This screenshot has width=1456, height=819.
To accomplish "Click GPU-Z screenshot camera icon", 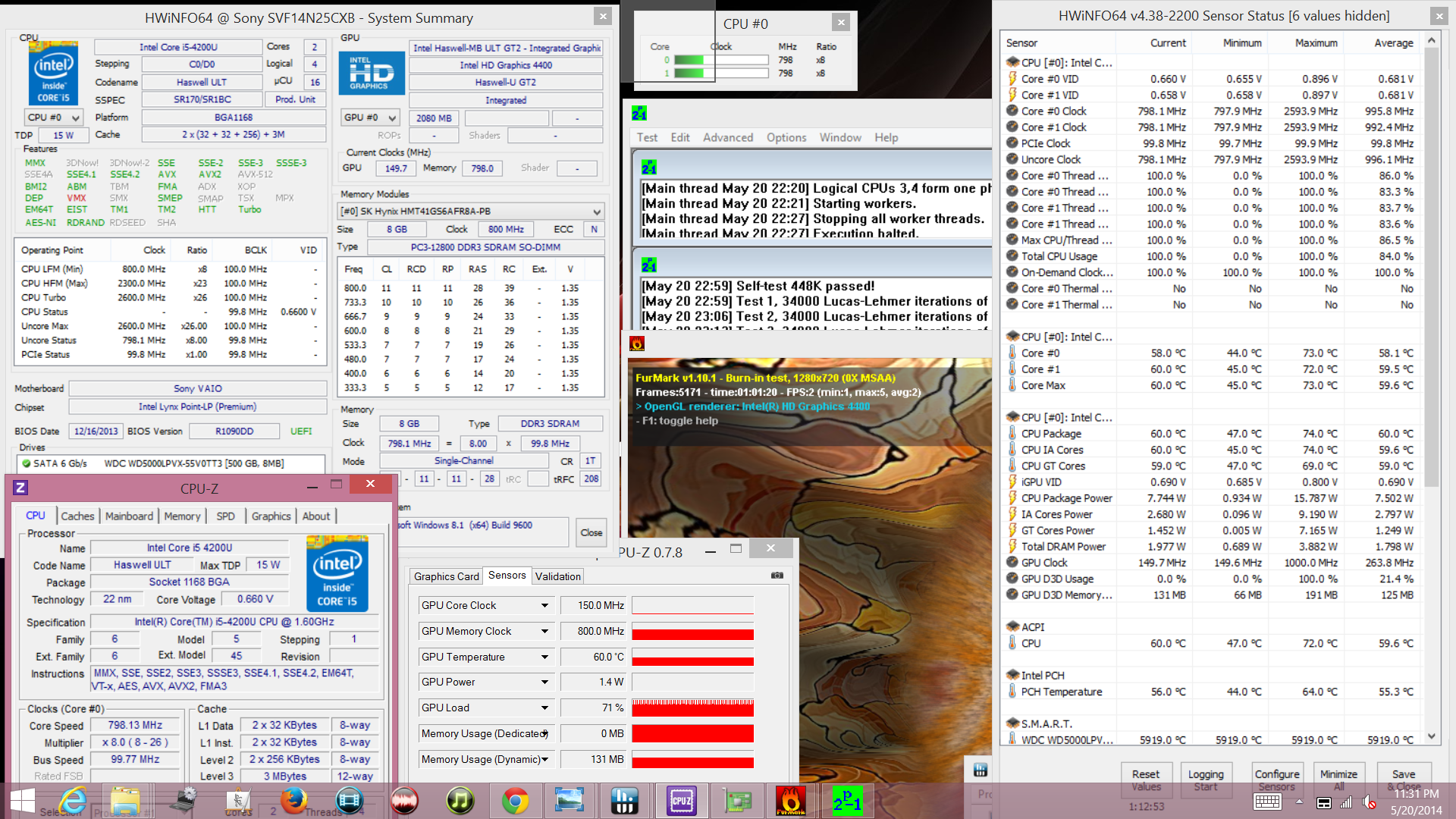I will coord(777,576).
